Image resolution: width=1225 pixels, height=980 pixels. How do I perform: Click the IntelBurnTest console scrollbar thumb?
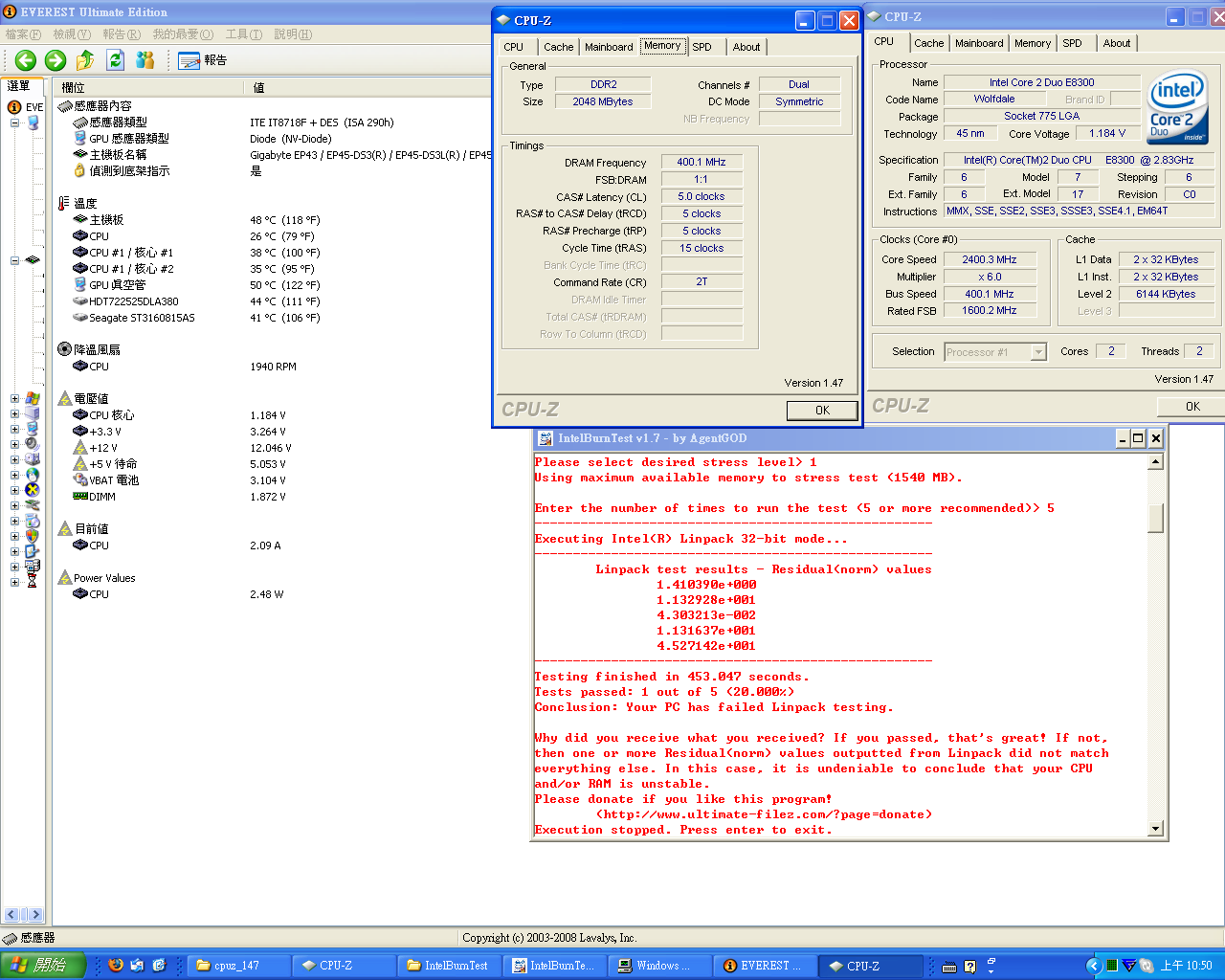[1156, 518]
